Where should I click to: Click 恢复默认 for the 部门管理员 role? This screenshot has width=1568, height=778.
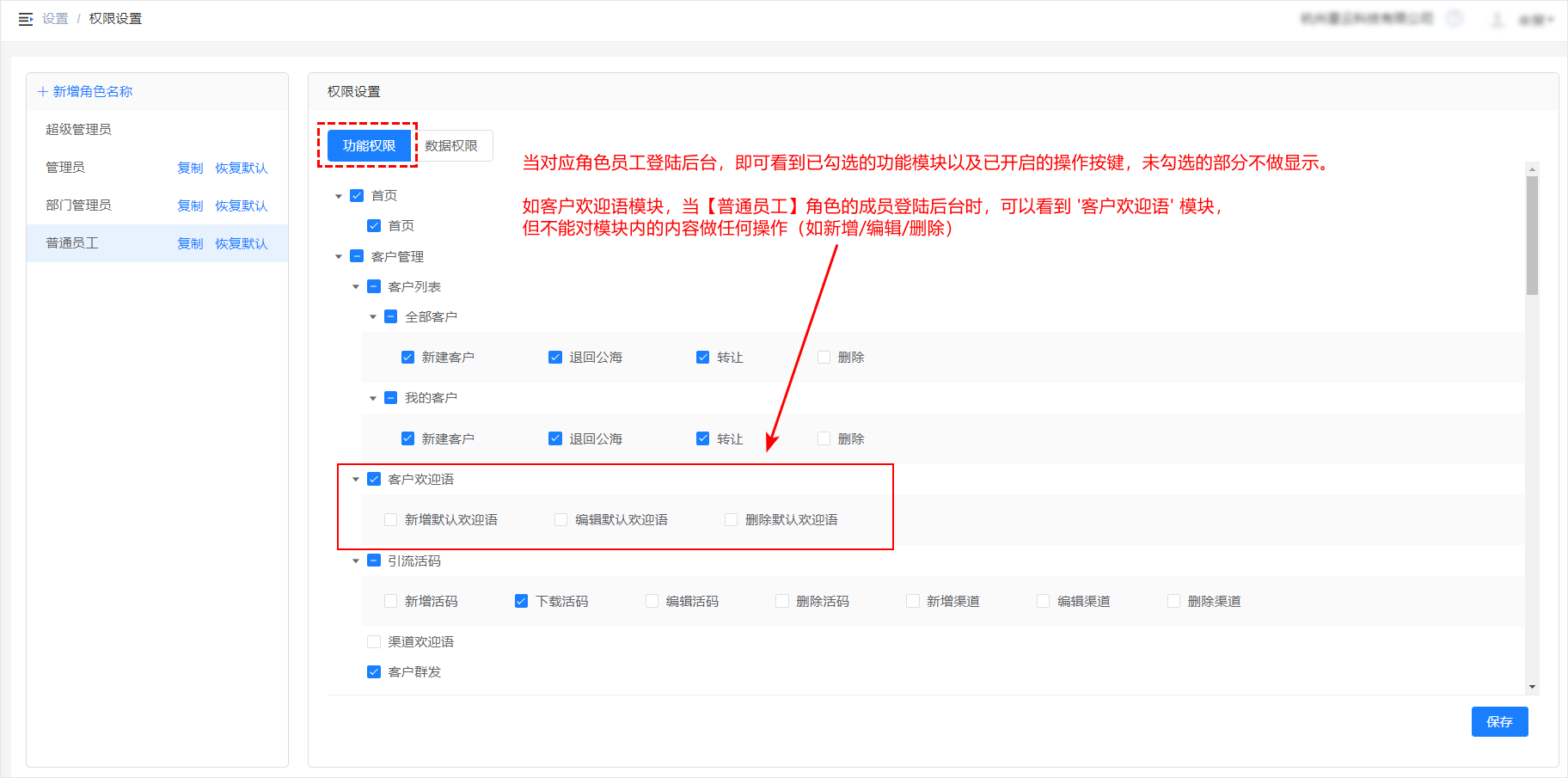click(x=242, y=206)
